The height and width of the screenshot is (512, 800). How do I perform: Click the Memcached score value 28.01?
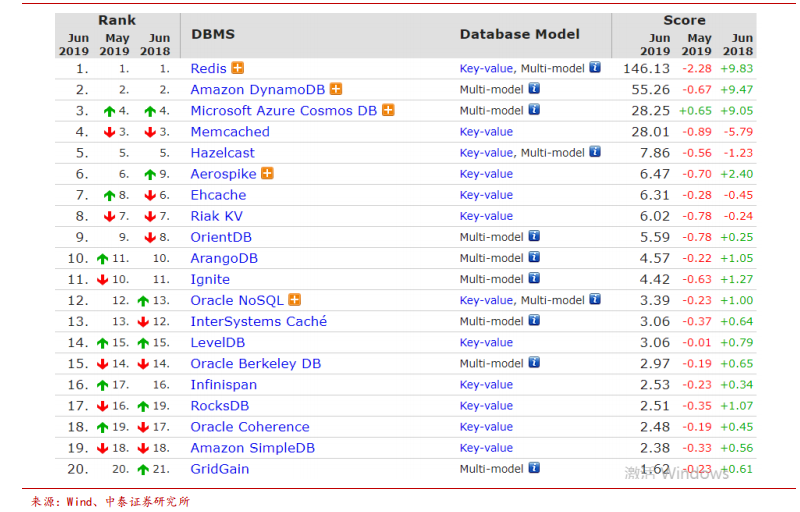[x=651, y=132]
